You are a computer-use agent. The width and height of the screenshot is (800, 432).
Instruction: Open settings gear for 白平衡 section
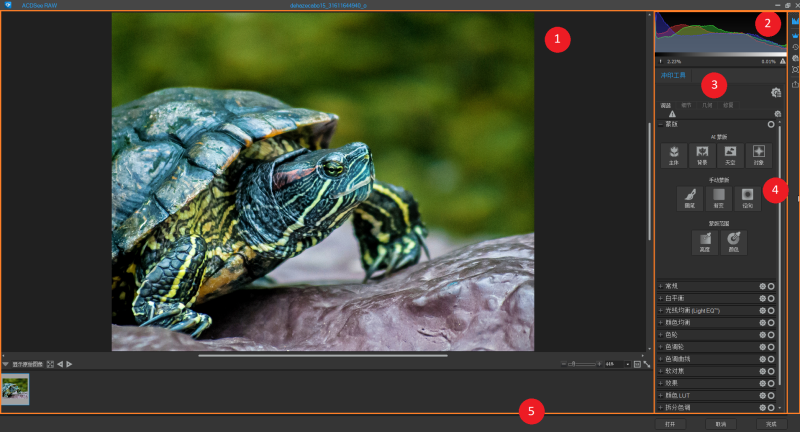762,298
